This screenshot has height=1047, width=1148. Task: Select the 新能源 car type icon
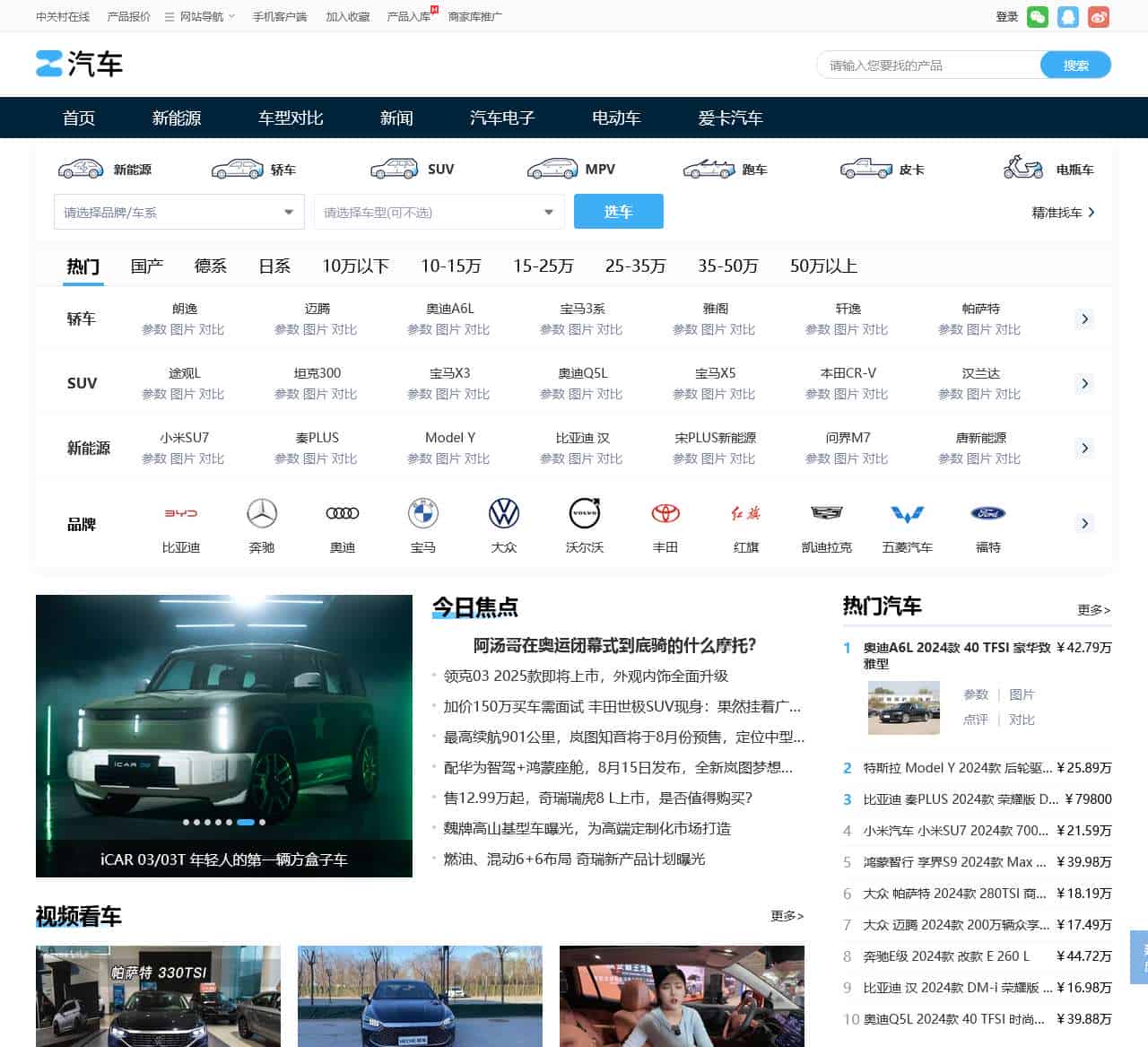[81, 169]
